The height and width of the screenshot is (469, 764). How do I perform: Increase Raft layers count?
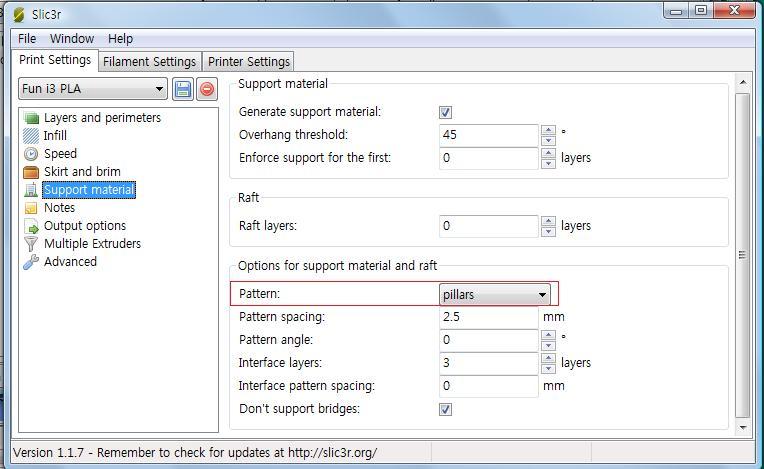click(x=548, y=221)
